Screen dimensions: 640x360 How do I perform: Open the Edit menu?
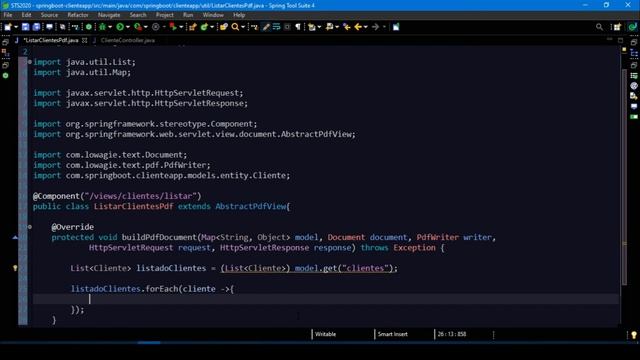click(27, 15)
